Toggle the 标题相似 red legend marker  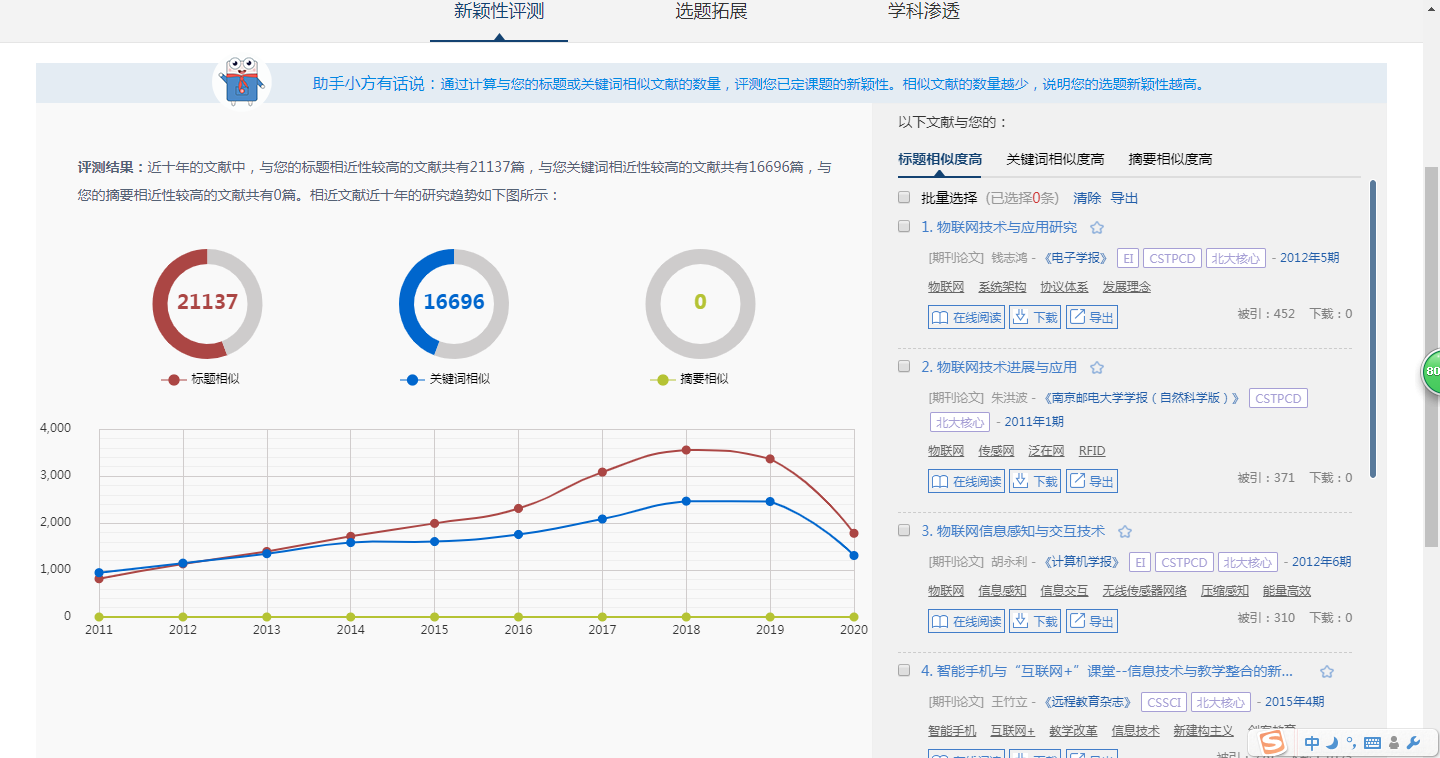coord(174,379)
